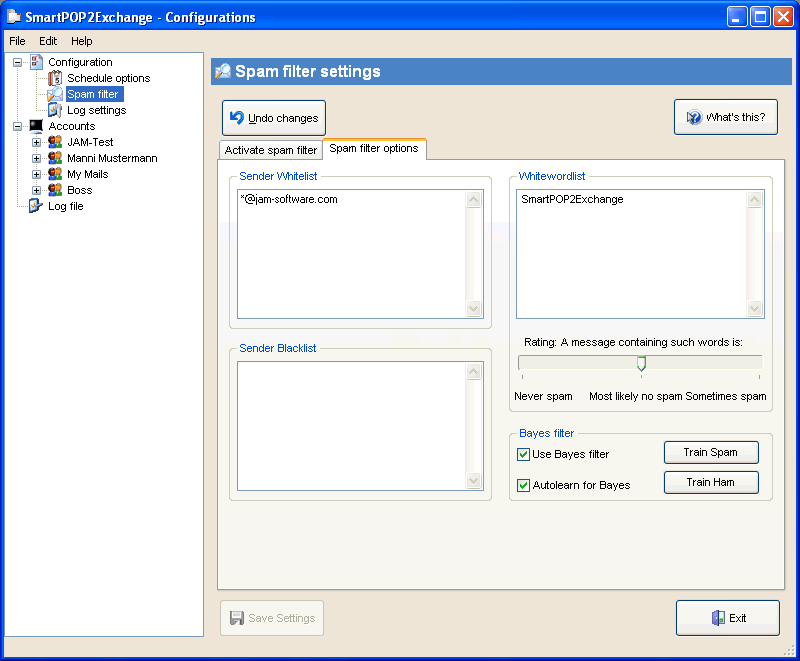Screen dimensions: 800x661
Task: Select the Spam filter tree item
Action: point(93,94)
